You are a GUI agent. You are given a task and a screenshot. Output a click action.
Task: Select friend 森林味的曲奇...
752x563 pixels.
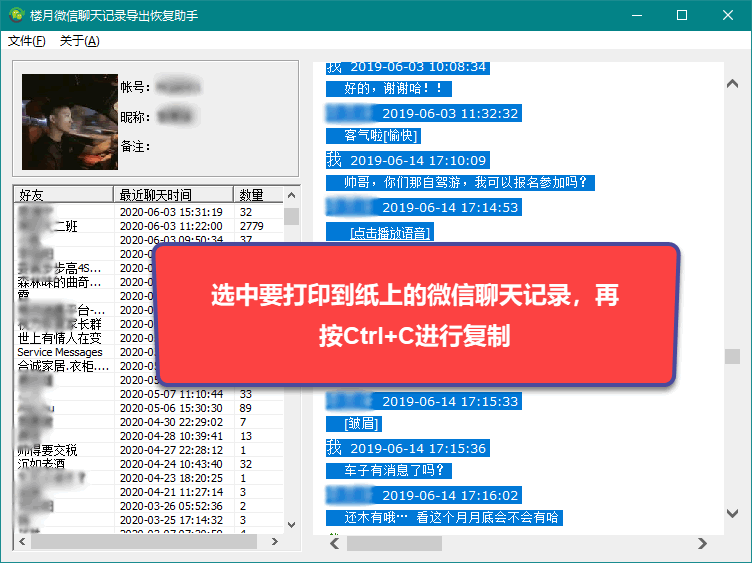pos(59,282)
